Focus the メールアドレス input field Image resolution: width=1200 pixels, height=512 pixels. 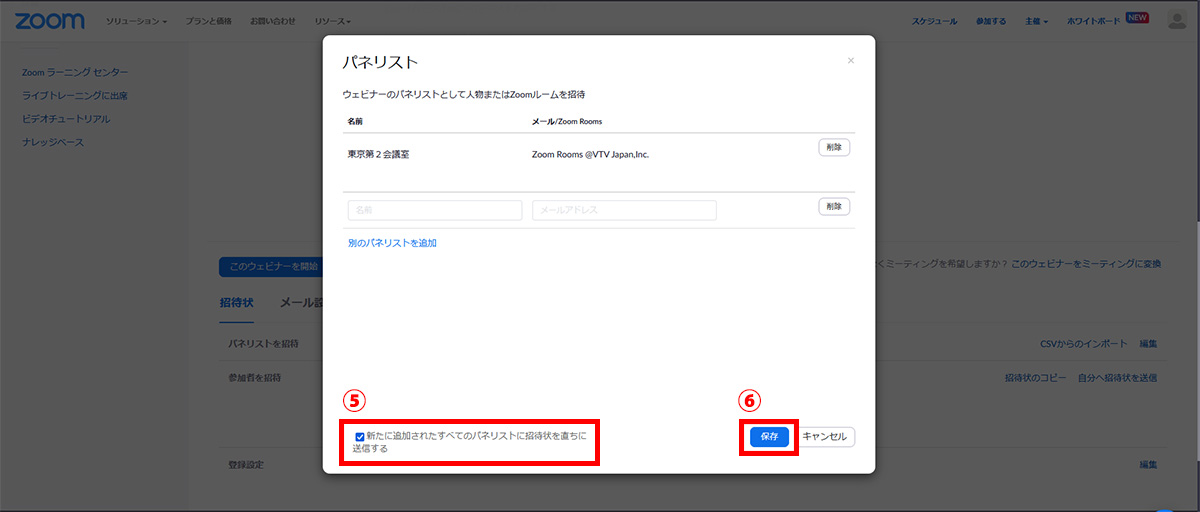pyautogui.click(x=624, y=210)
